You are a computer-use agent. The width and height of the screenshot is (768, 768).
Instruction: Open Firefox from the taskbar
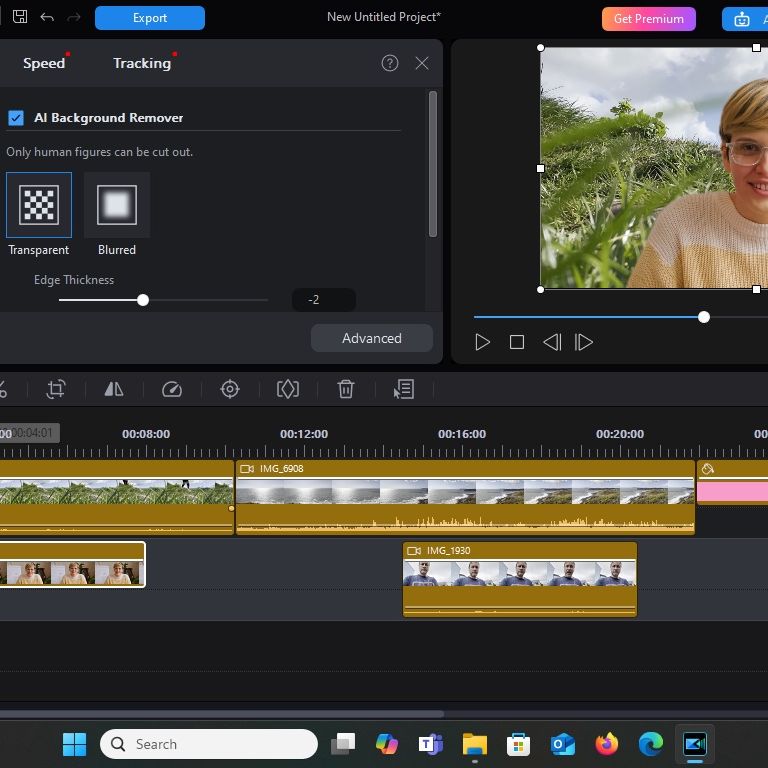[606, 744]
